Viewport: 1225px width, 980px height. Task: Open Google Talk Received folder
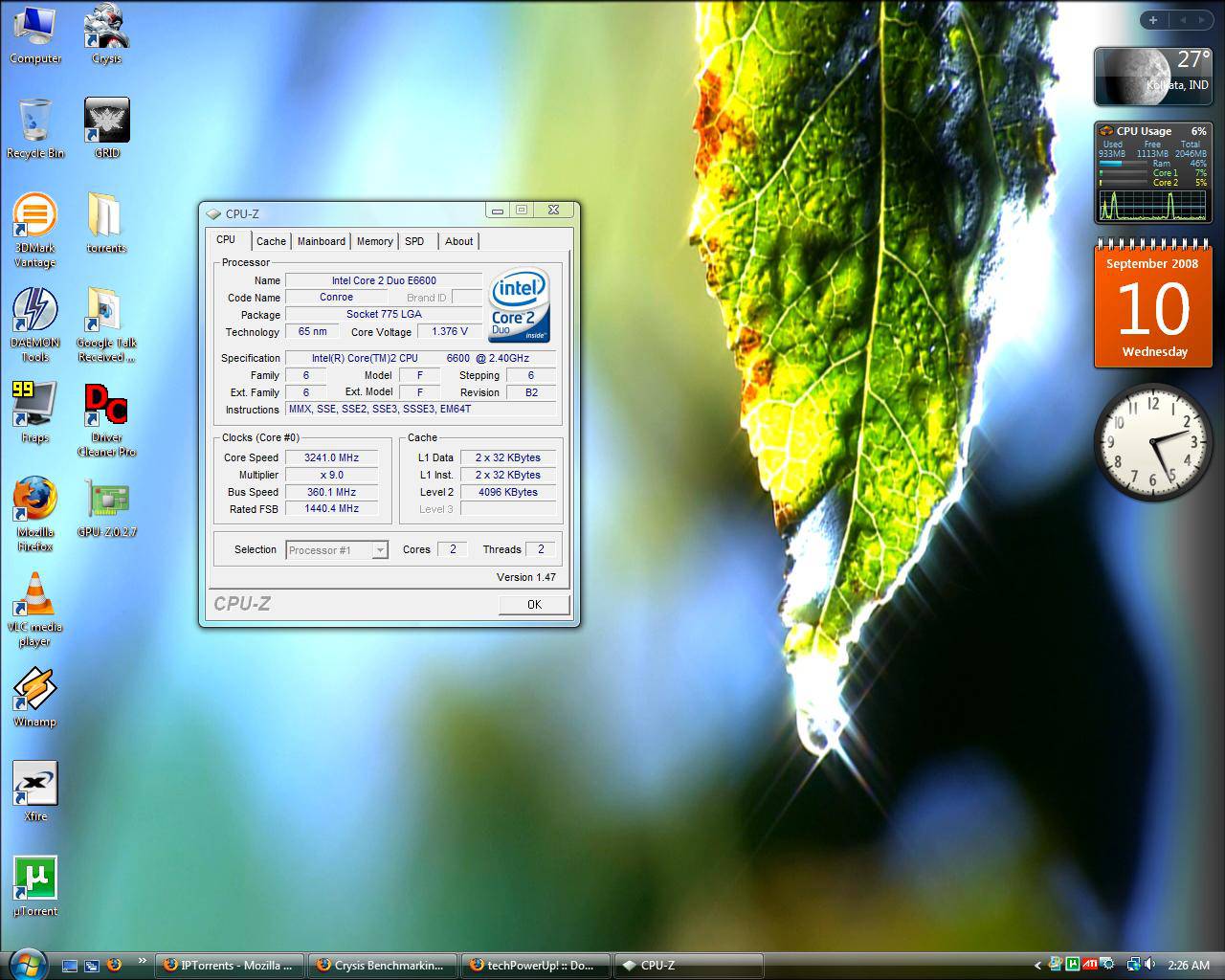(x=106, y=324)
